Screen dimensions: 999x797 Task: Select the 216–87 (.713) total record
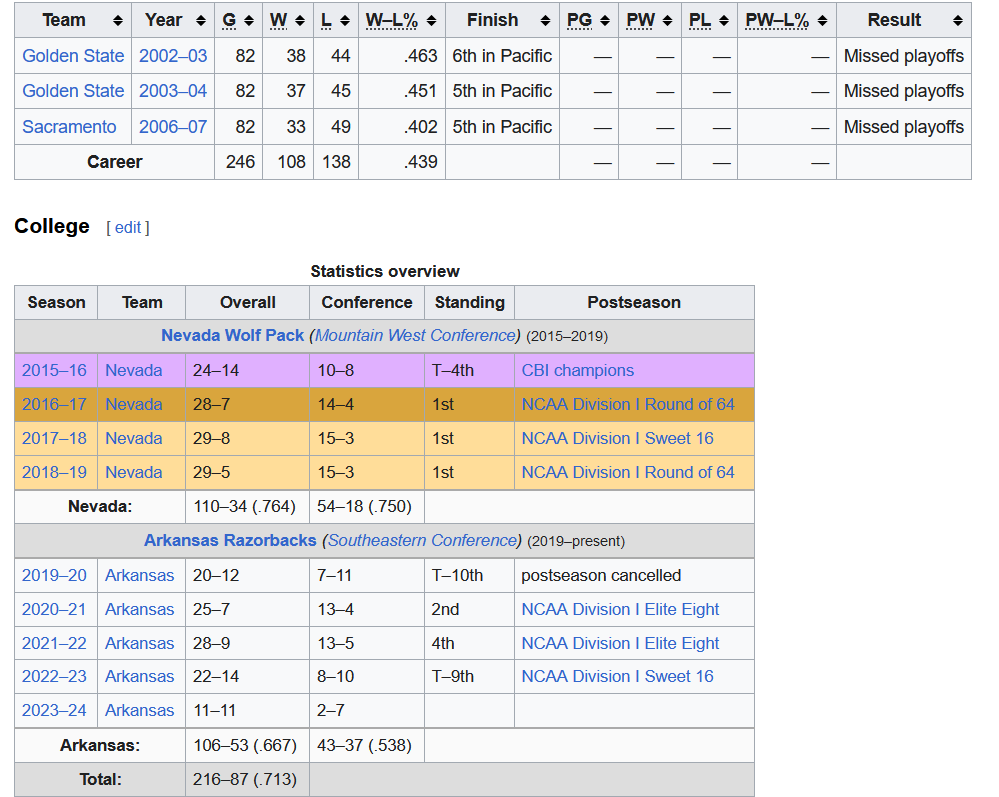click(x=247, y=779)
